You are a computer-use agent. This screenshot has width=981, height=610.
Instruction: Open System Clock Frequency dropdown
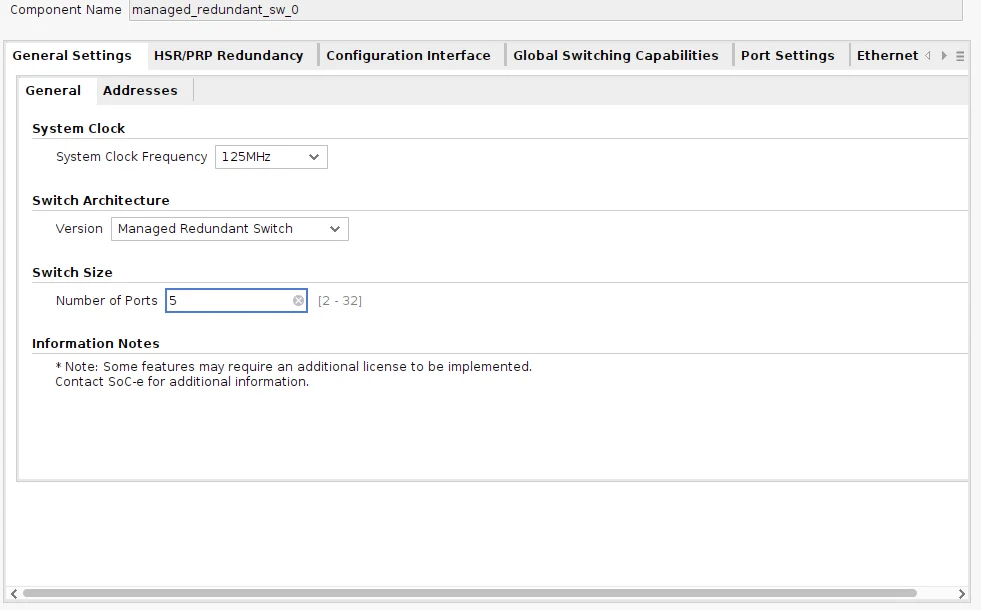tap(271, 157)
